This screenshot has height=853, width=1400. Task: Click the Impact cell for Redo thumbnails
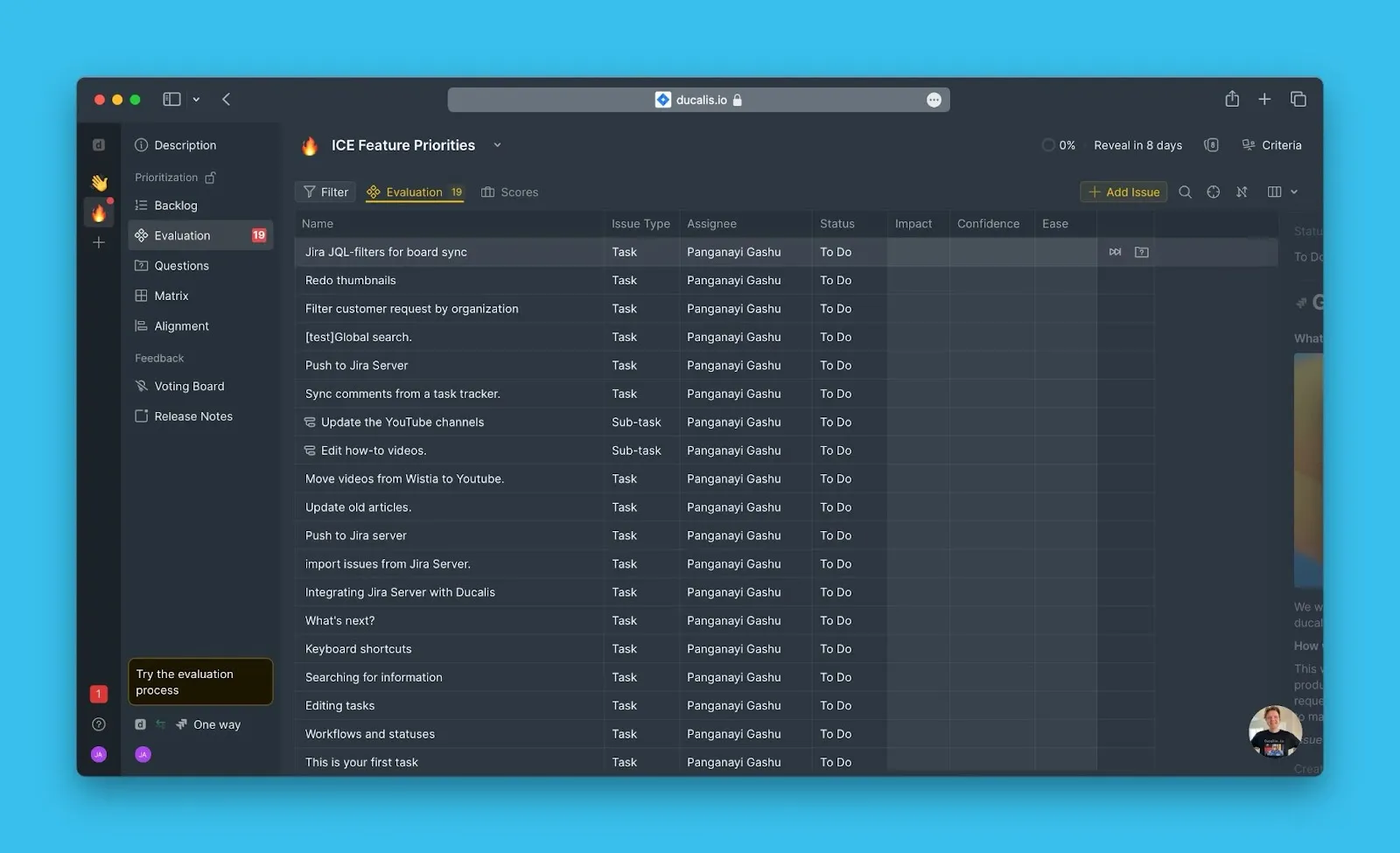(918, 281)
